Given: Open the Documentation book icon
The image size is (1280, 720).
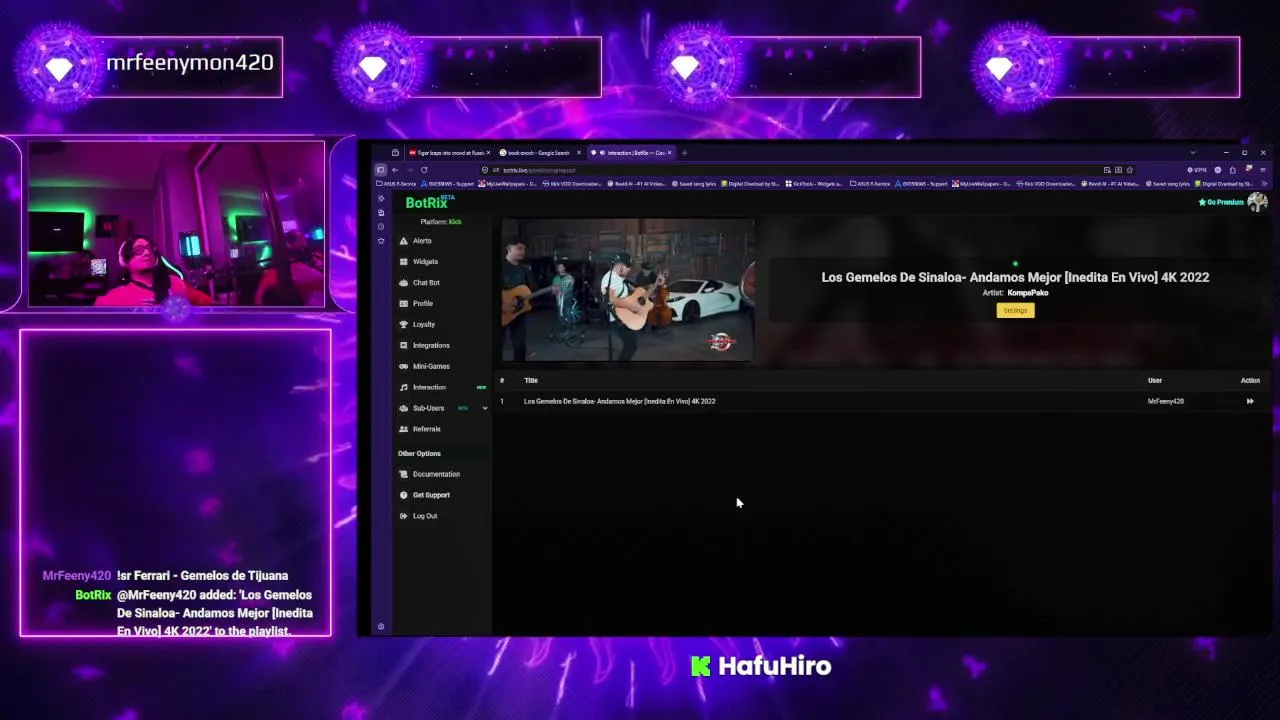Looking at the screenshot, I should click(x=403, y=475).
